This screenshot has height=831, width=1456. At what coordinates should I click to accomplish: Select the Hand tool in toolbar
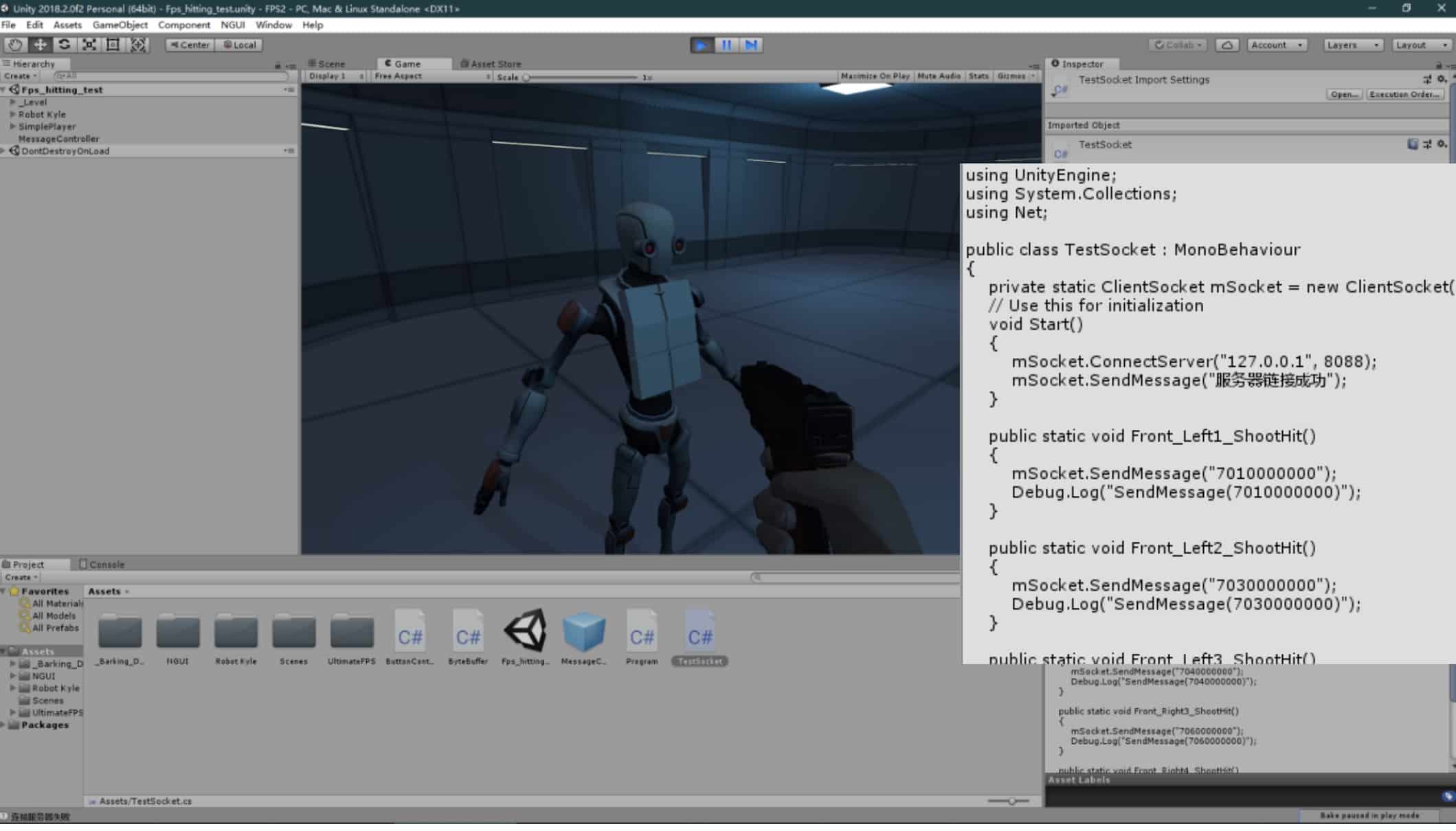[x=15, y=45]
